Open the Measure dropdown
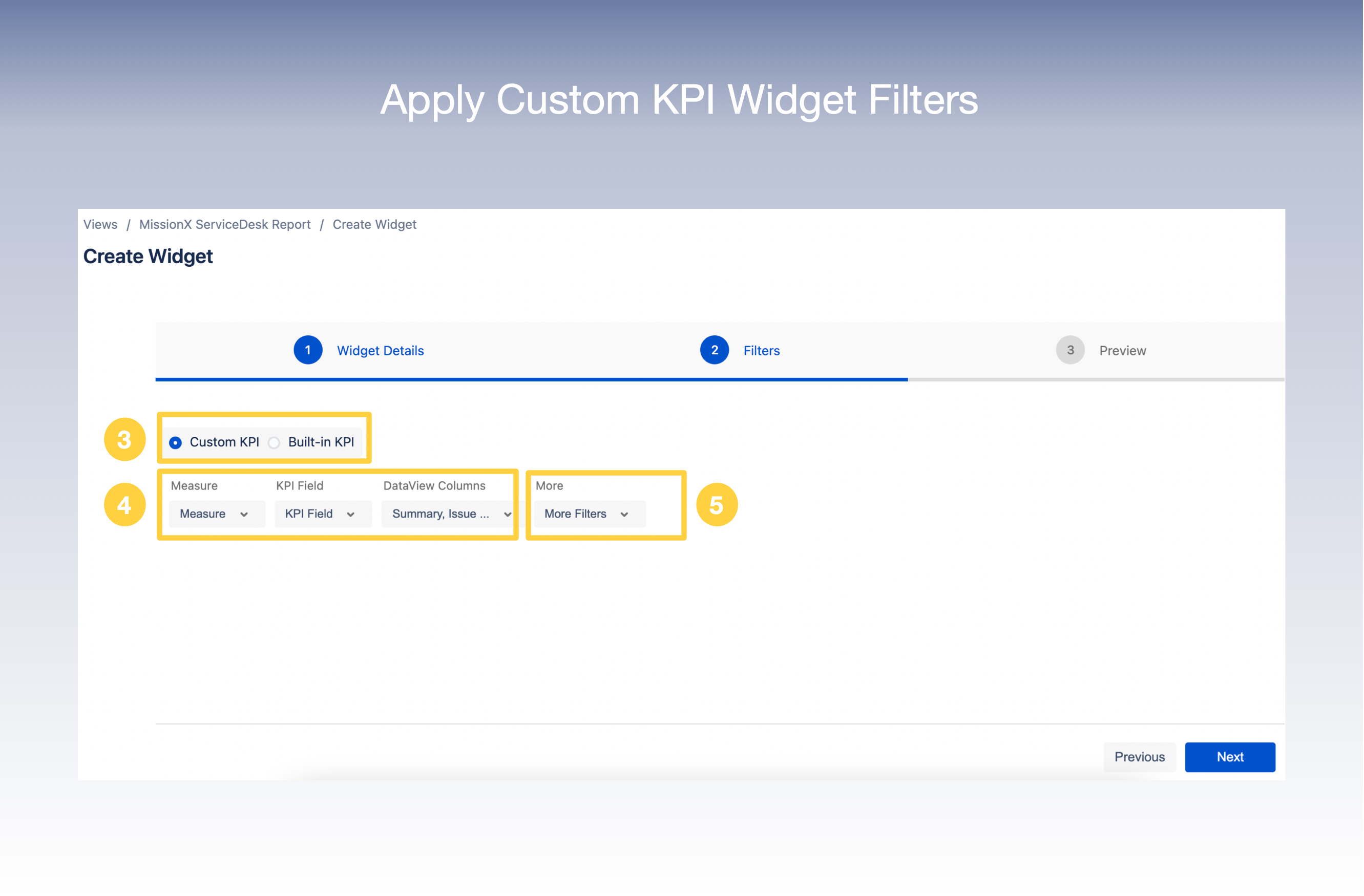 pyautogui.click(x=217, y=514)
